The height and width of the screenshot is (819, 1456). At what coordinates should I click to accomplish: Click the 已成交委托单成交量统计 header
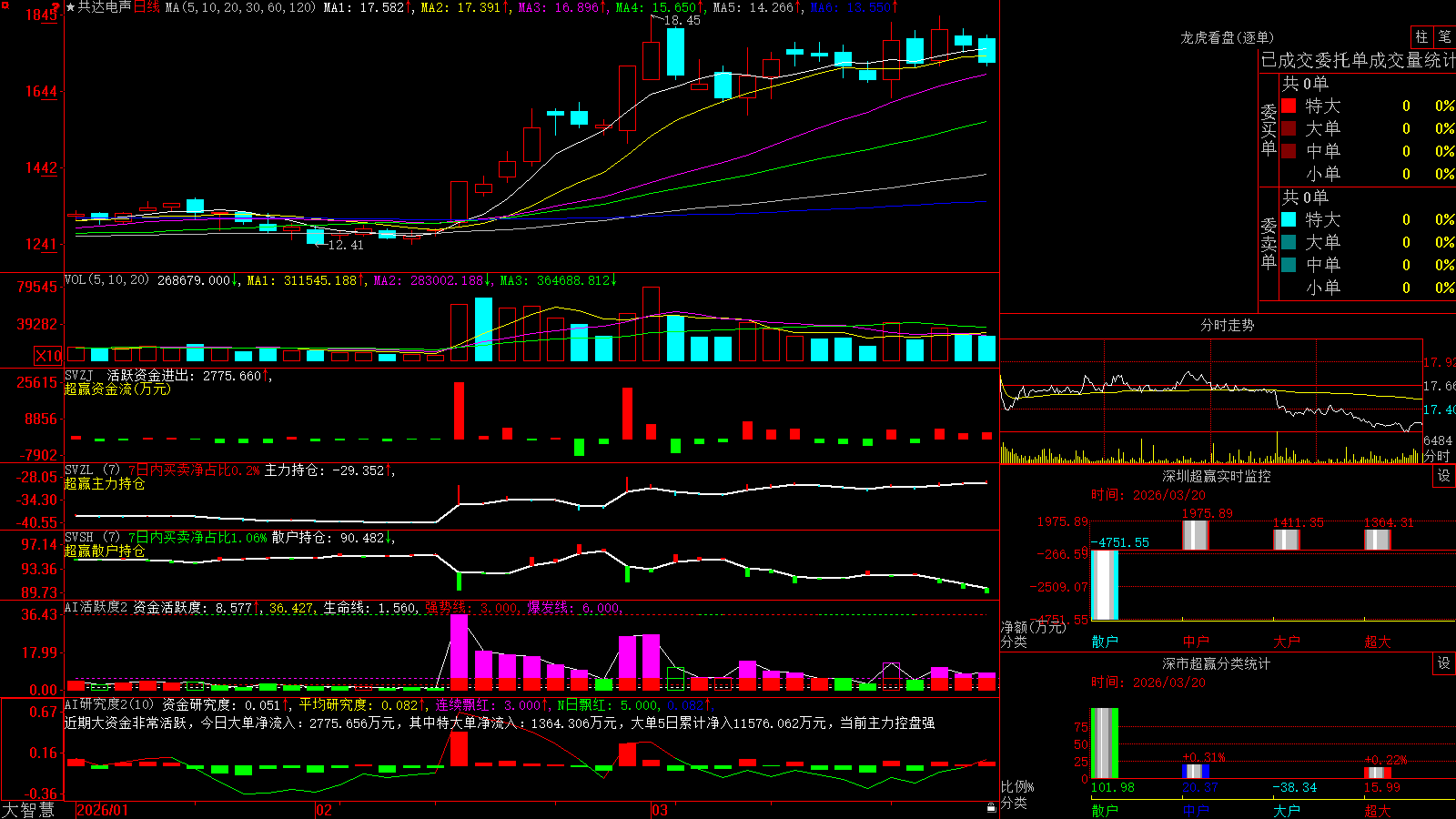point(1358,60)
